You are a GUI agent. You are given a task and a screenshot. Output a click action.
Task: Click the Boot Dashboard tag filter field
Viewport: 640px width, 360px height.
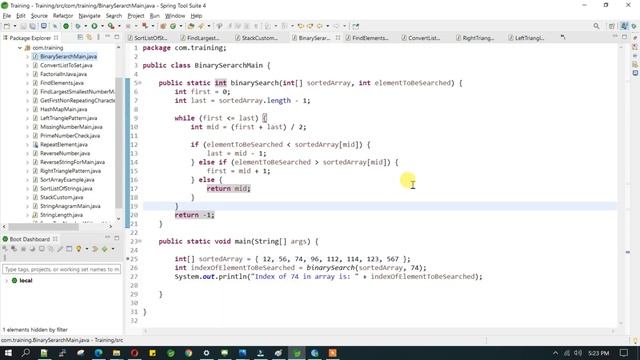click(x=62, y=269)
